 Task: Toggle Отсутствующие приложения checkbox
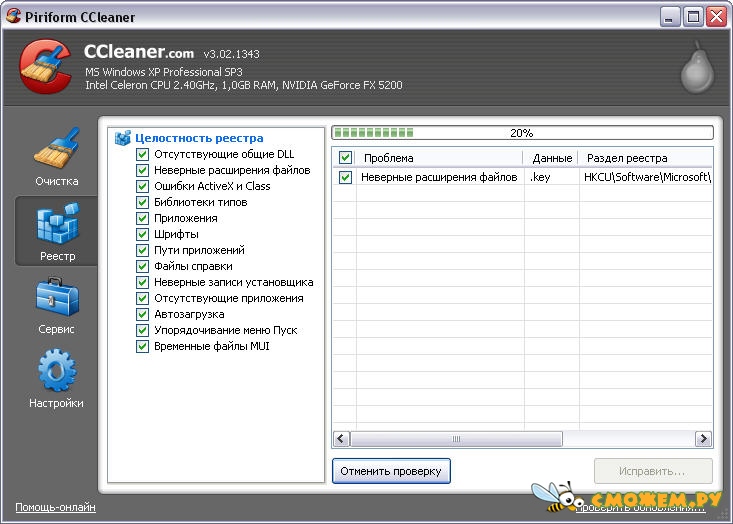coord(143,298)
